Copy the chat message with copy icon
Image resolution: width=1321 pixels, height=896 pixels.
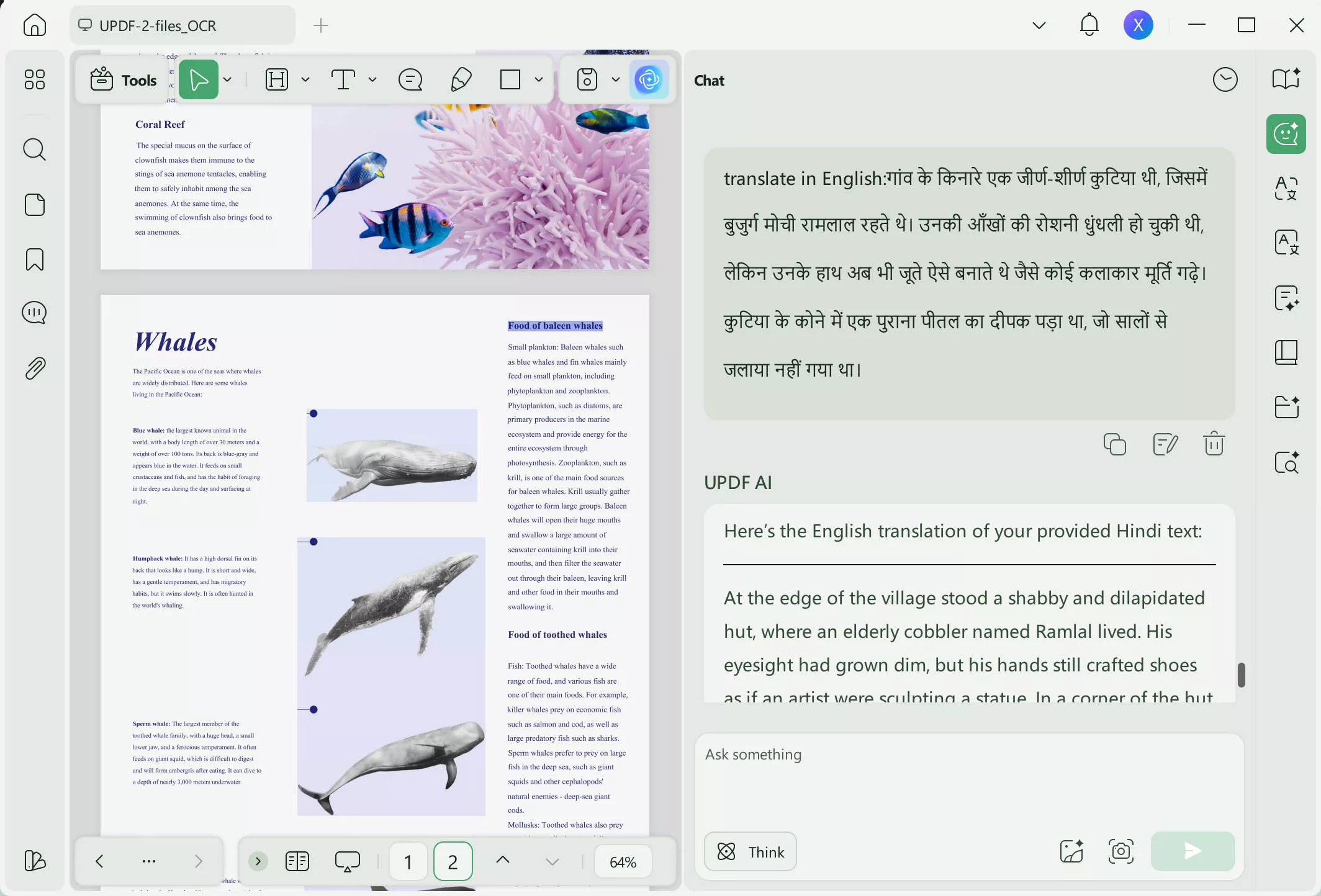coord(1114,444)
